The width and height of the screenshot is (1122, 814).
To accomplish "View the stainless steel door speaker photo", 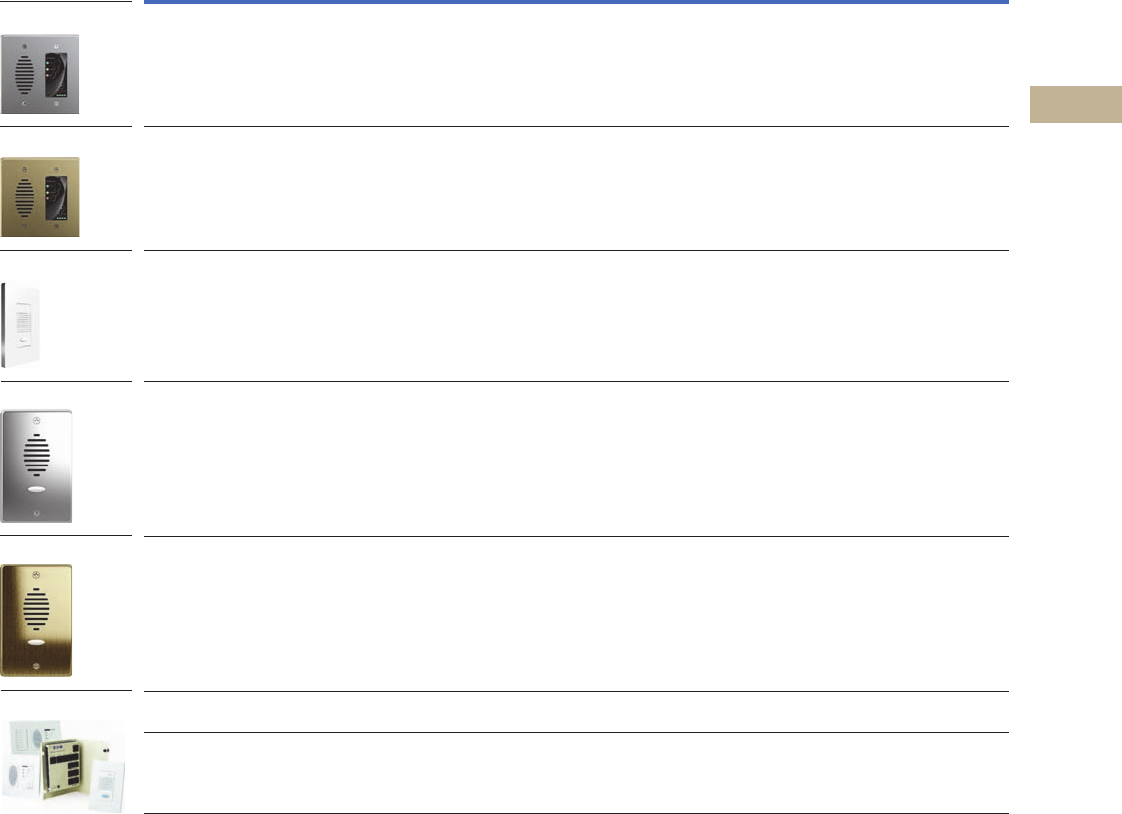I will click(x=37, y=465).
